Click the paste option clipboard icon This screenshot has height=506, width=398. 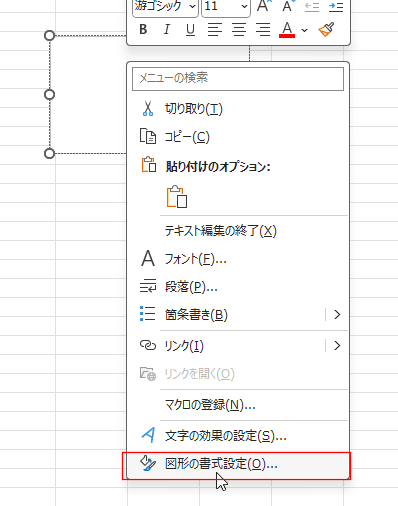pyautogui.click(x=177, y=197)
